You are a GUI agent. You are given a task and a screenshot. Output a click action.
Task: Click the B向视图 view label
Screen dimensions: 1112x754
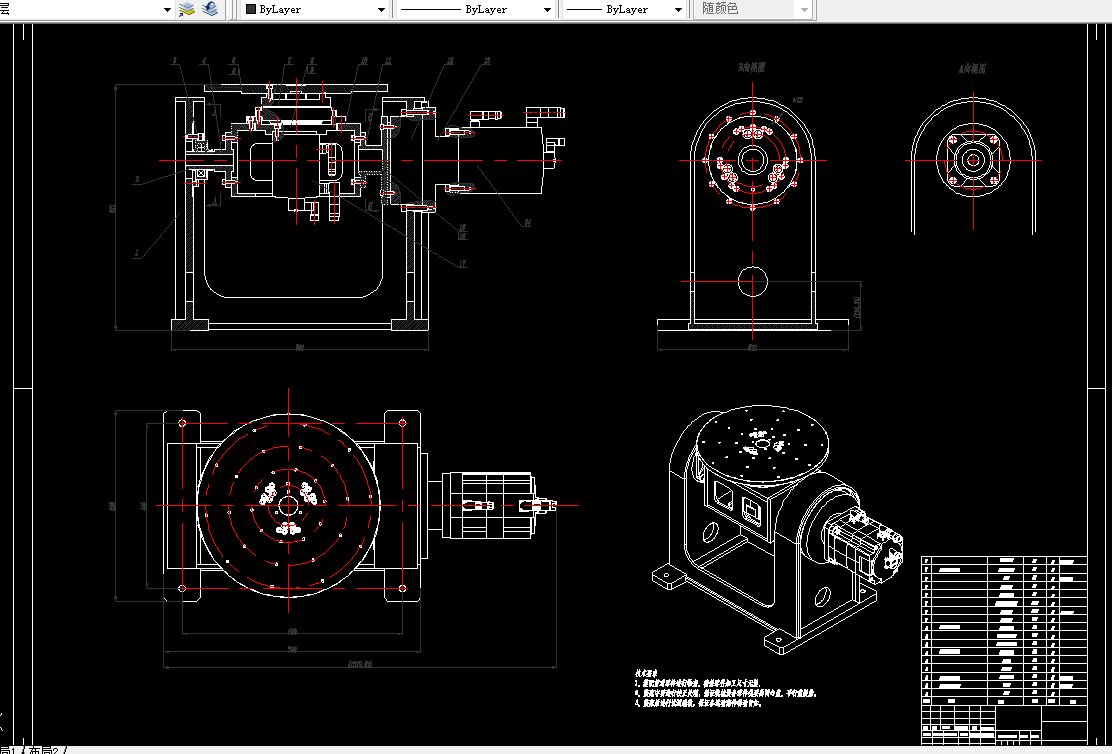point(752,67)
